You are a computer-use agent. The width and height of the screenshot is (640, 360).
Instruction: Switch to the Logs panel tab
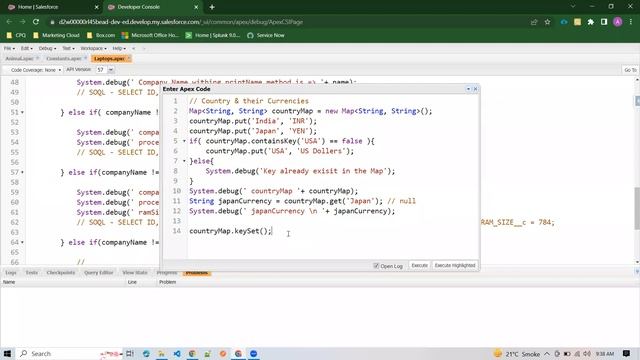tap(11, 273)
